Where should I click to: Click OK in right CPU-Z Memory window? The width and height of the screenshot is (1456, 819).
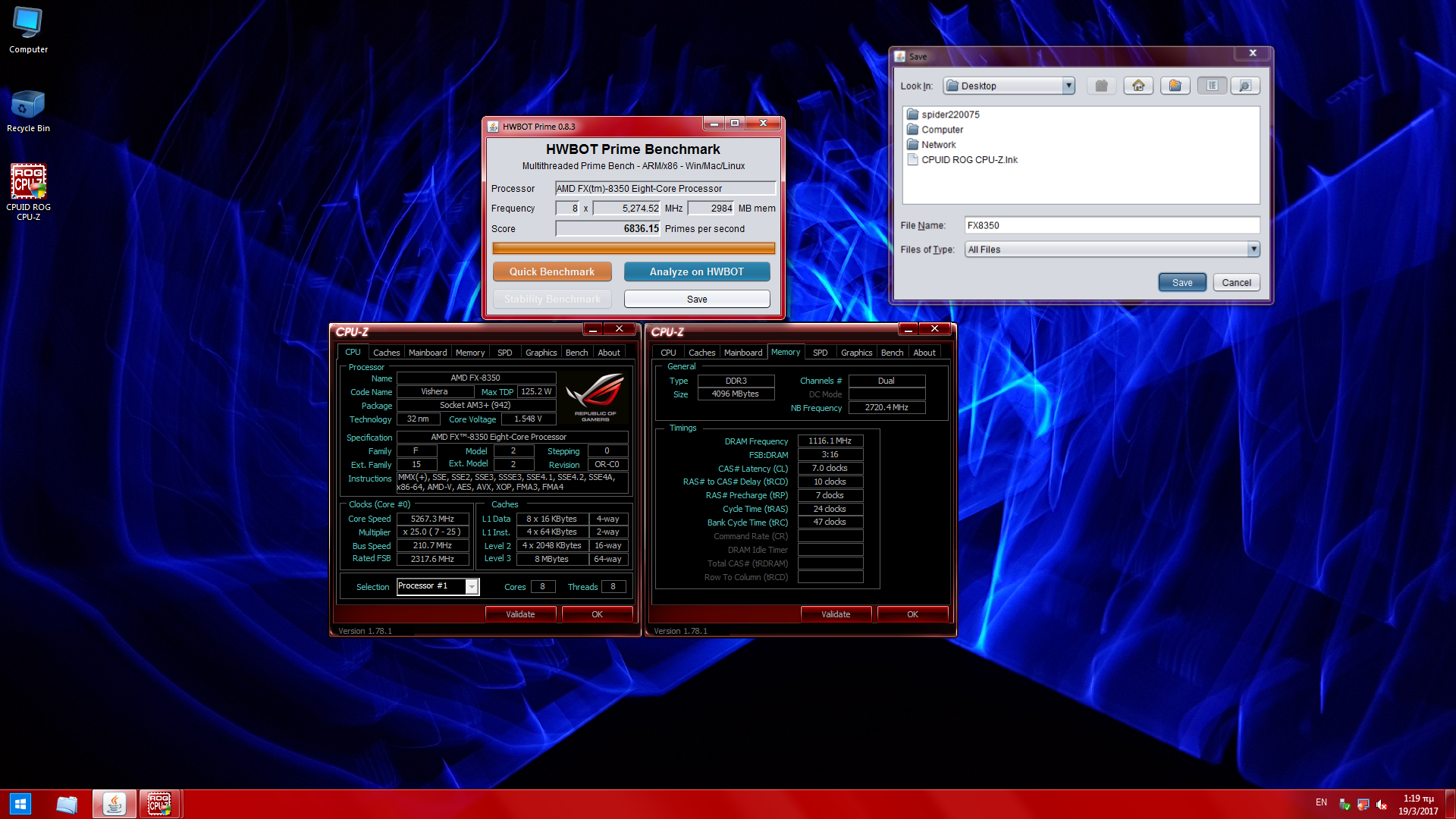[912, 614]
